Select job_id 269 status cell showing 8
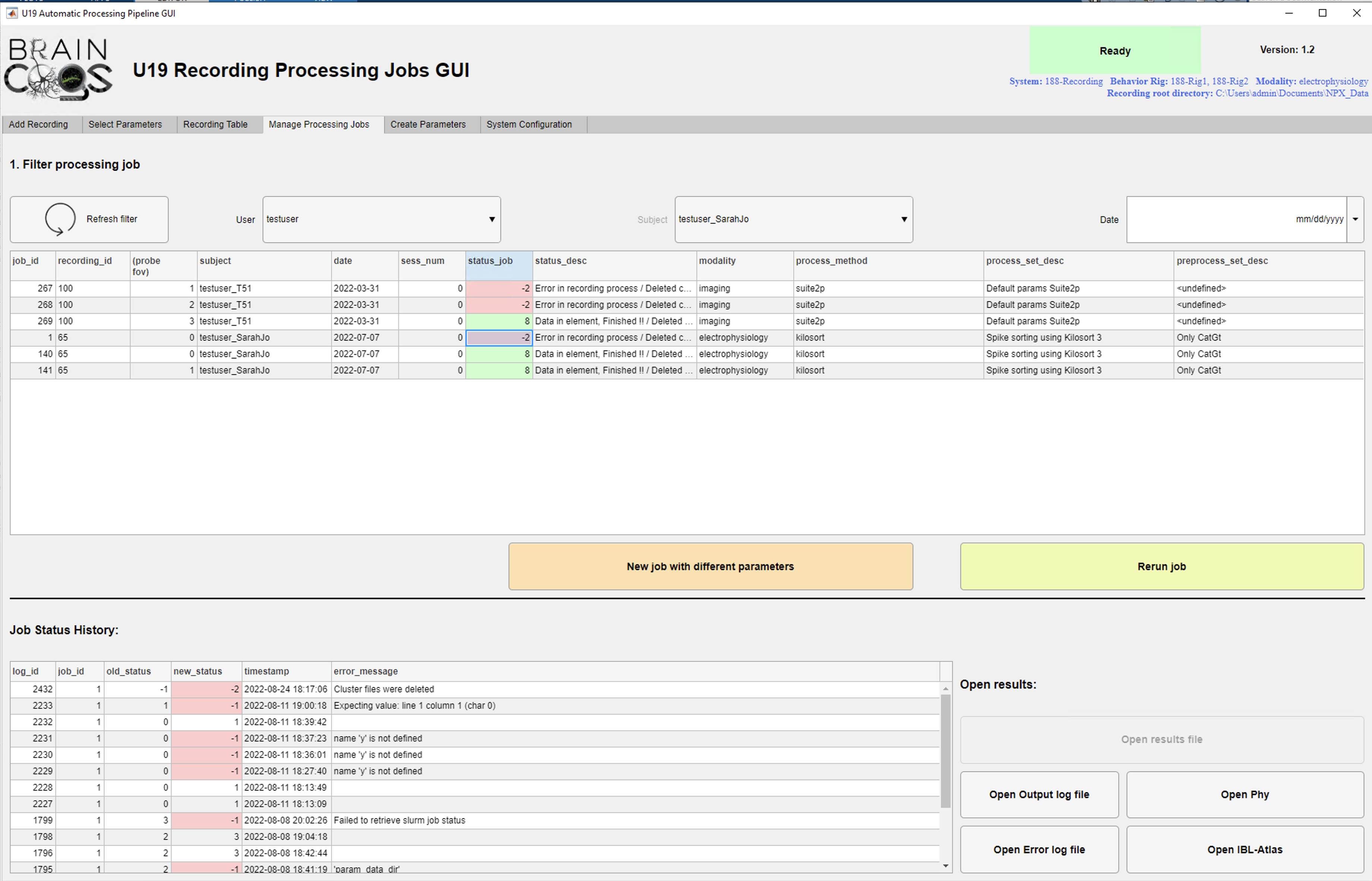This screenshot has width=1372, height=881. [x=499, y=322]
